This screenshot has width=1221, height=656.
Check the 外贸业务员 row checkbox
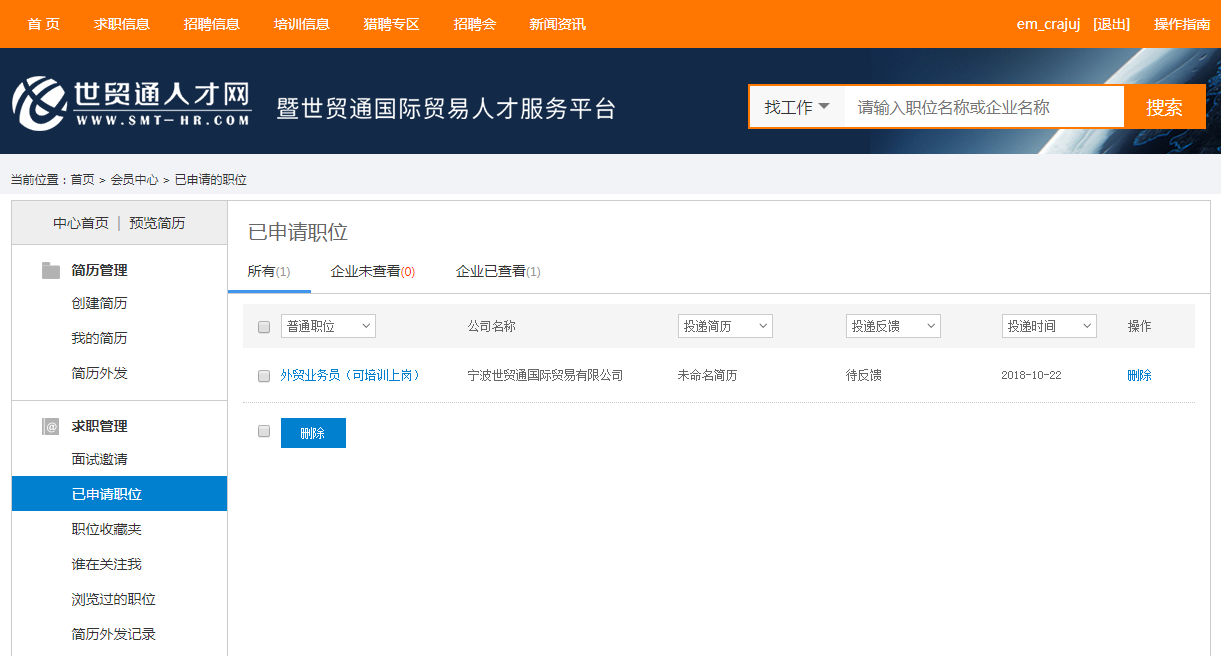pos(264,376)
